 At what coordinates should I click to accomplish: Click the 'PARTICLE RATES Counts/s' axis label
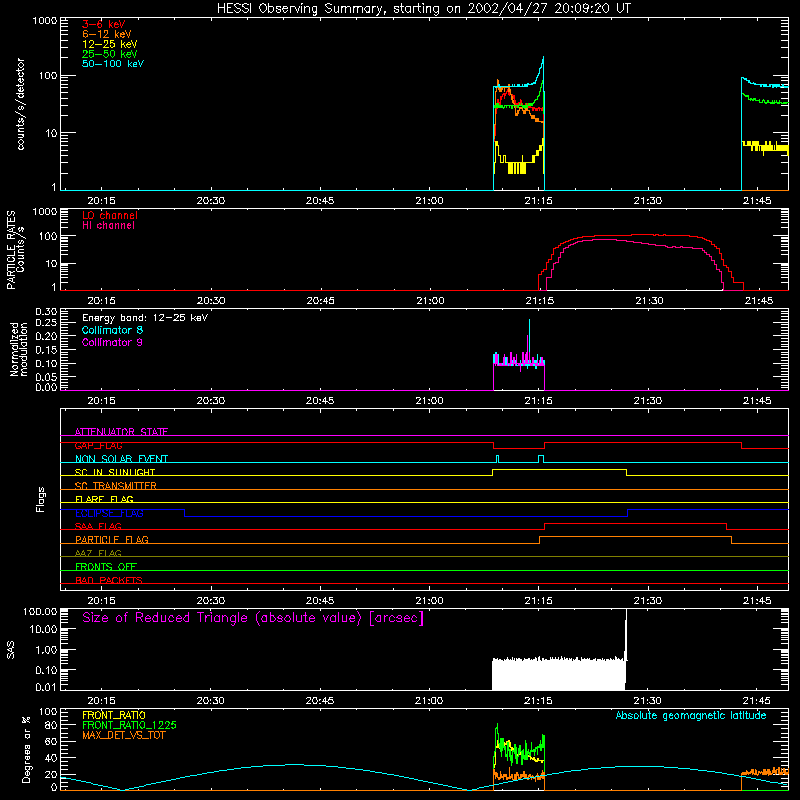[x=15, y=250]
